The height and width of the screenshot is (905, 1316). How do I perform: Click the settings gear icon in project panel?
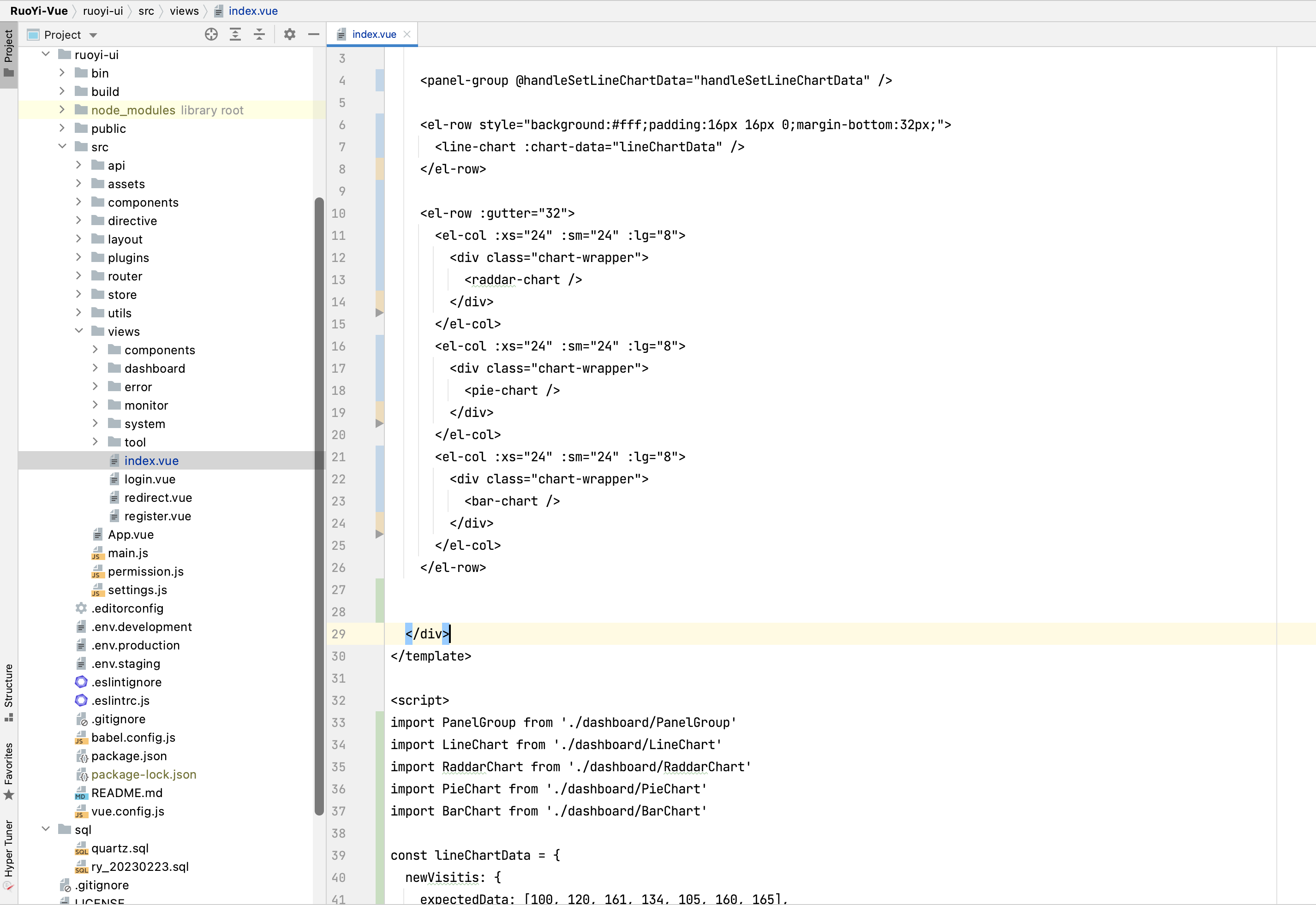(290, 34)
